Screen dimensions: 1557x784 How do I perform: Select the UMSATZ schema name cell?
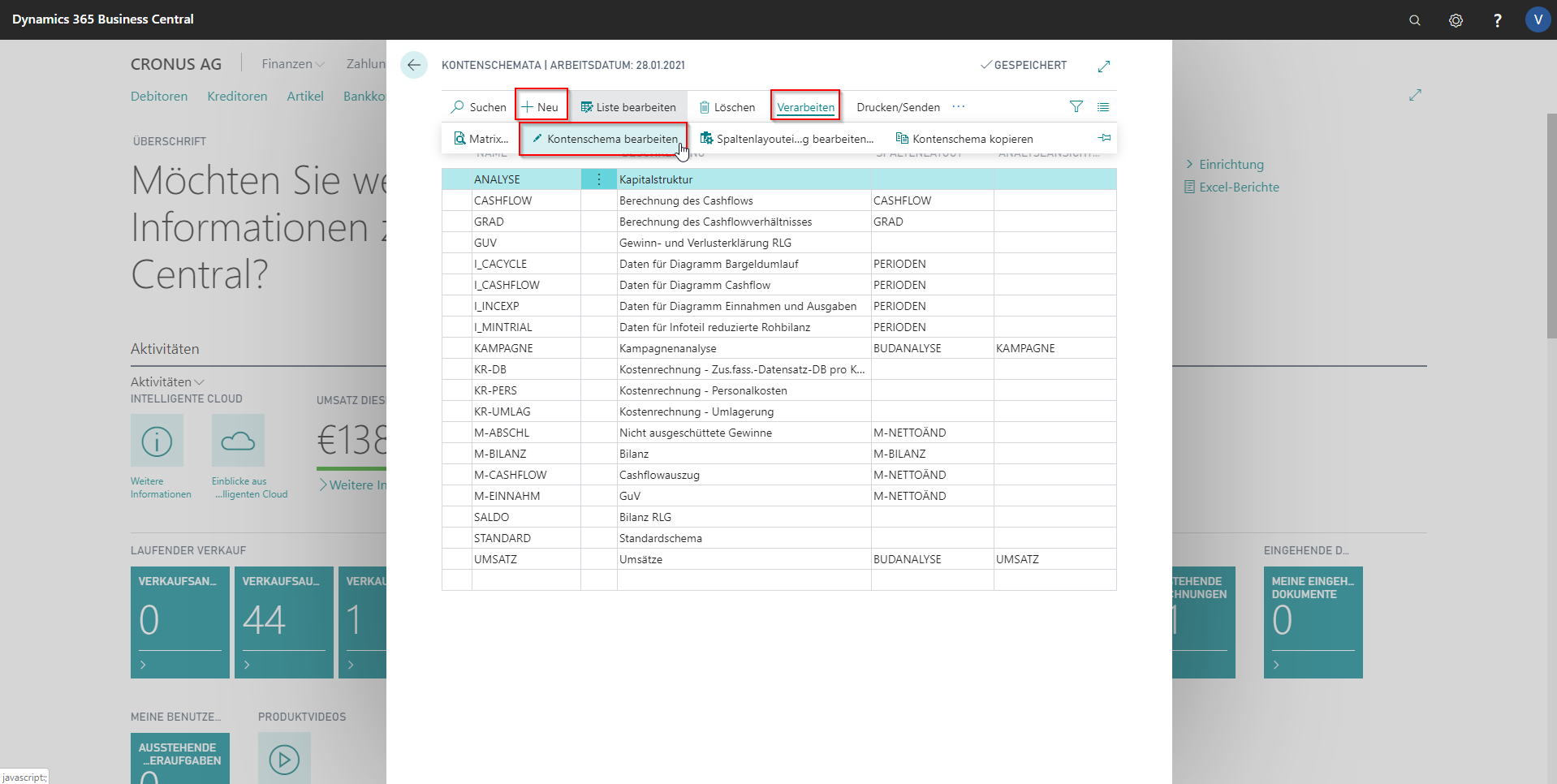[x=526, y=559]
